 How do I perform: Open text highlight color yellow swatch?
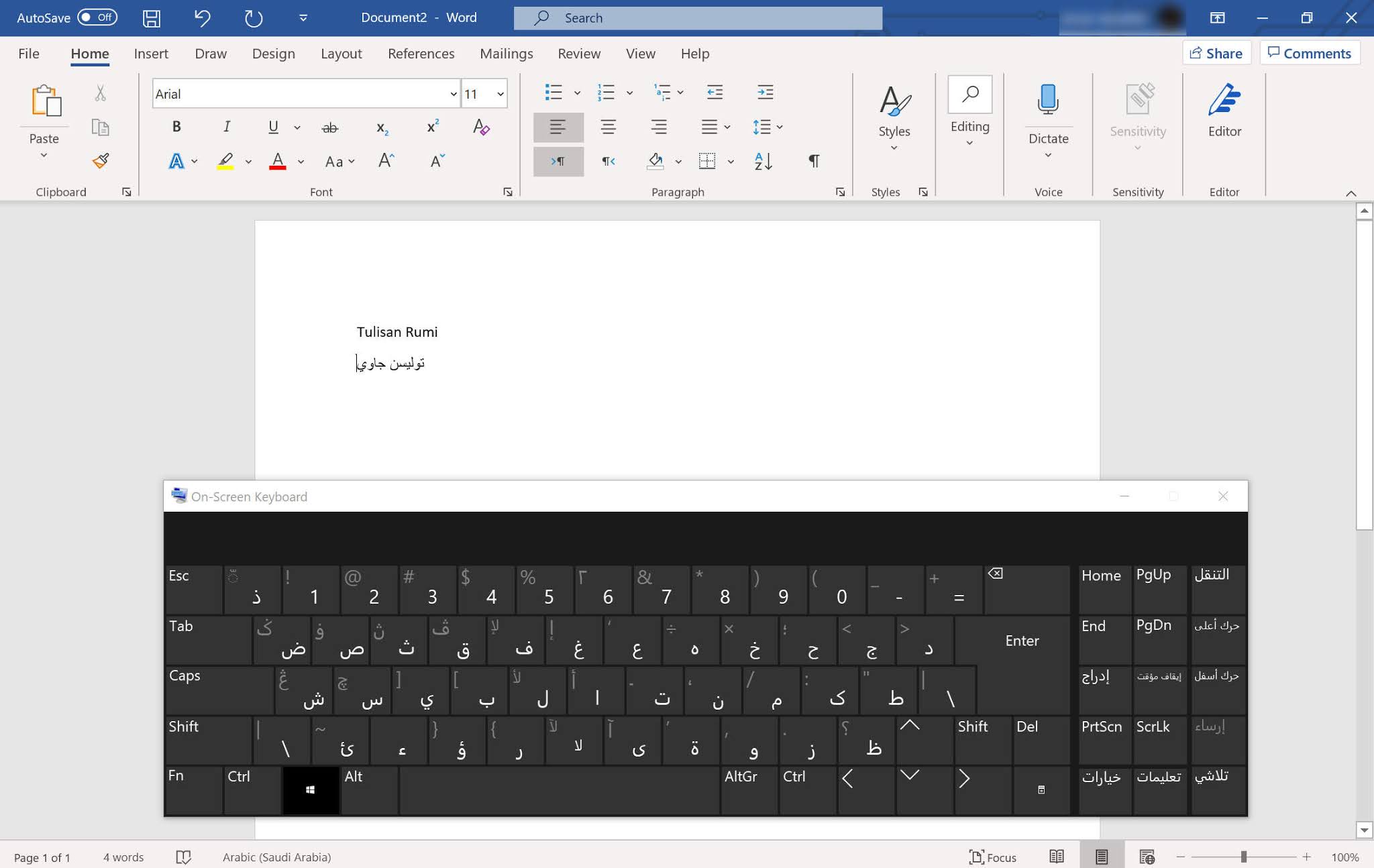pyautogui.click(x=225, y=161)
